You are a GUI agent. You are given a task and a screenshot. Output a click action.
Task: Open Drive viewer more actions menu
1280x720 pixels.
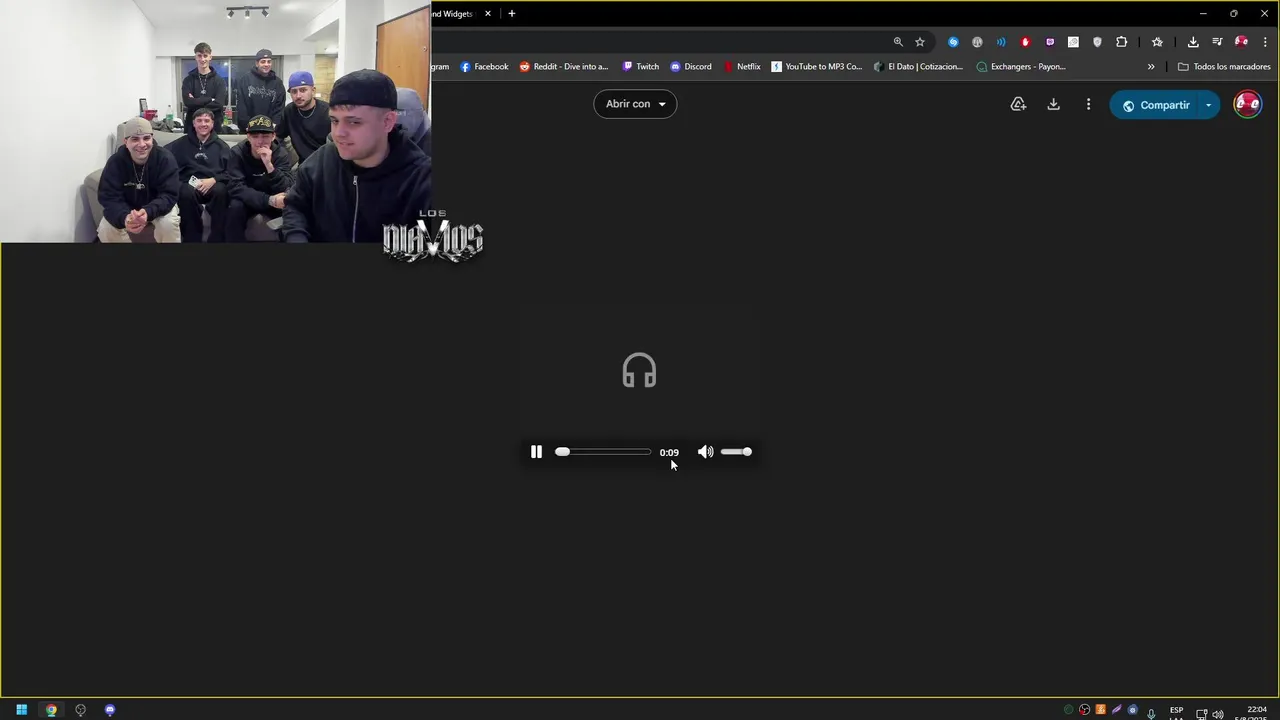1088,104
